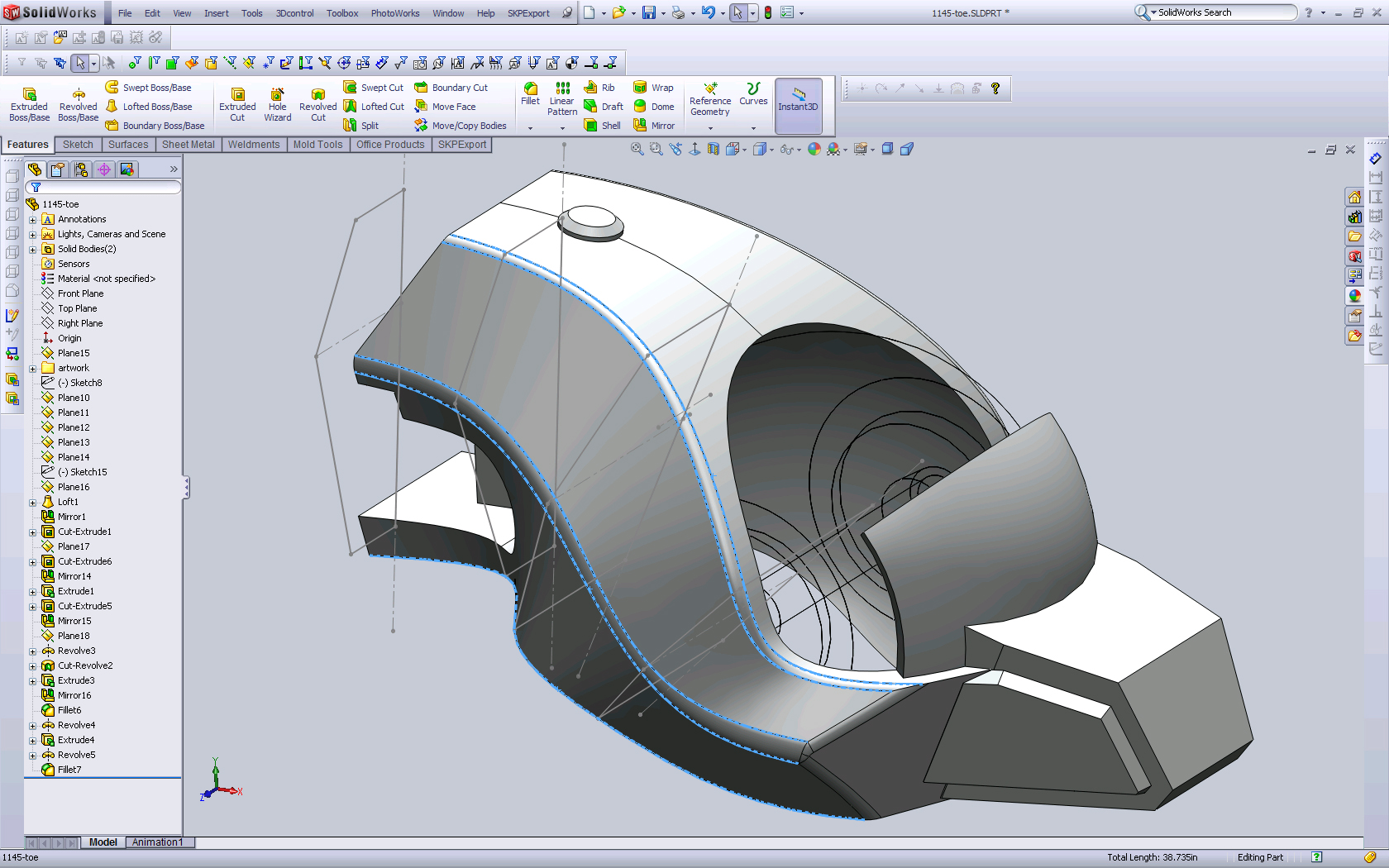Click the Shell tool
1389x868 pixels.
pyautogui.click(x=602, y=126)
